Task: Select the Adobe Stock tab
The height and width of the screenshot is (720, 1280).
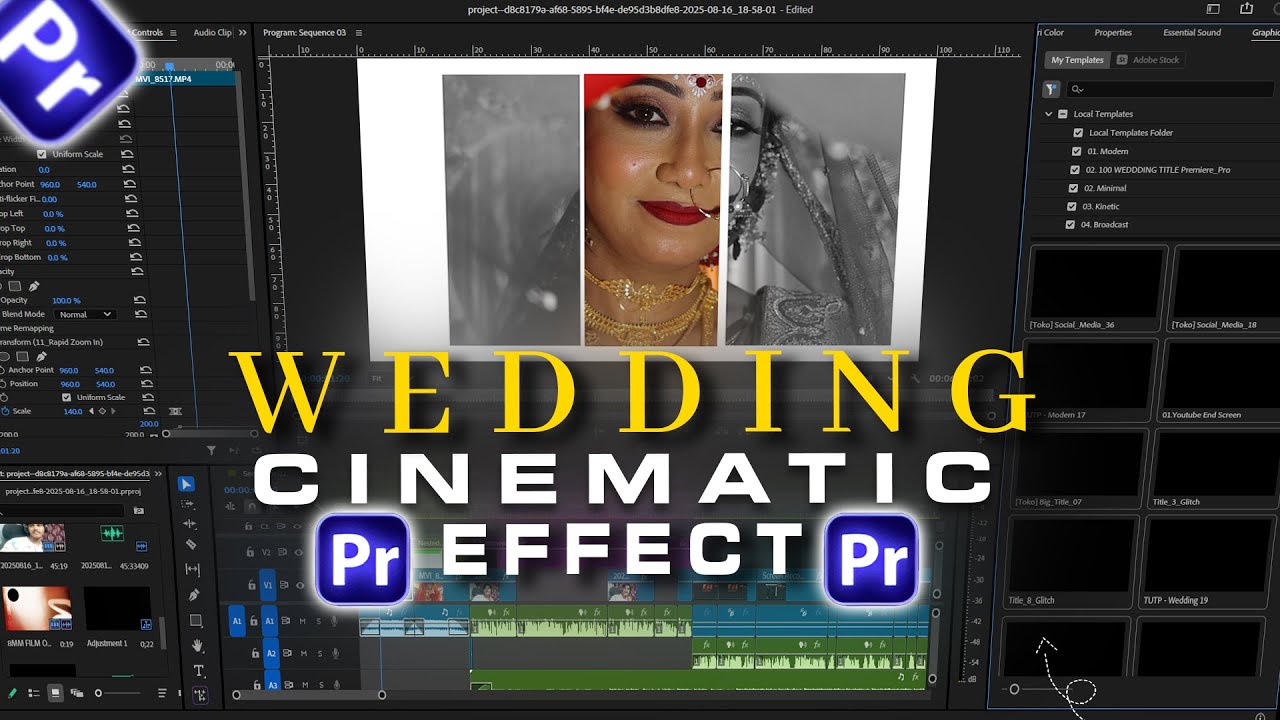Action: coord(1148,60)
